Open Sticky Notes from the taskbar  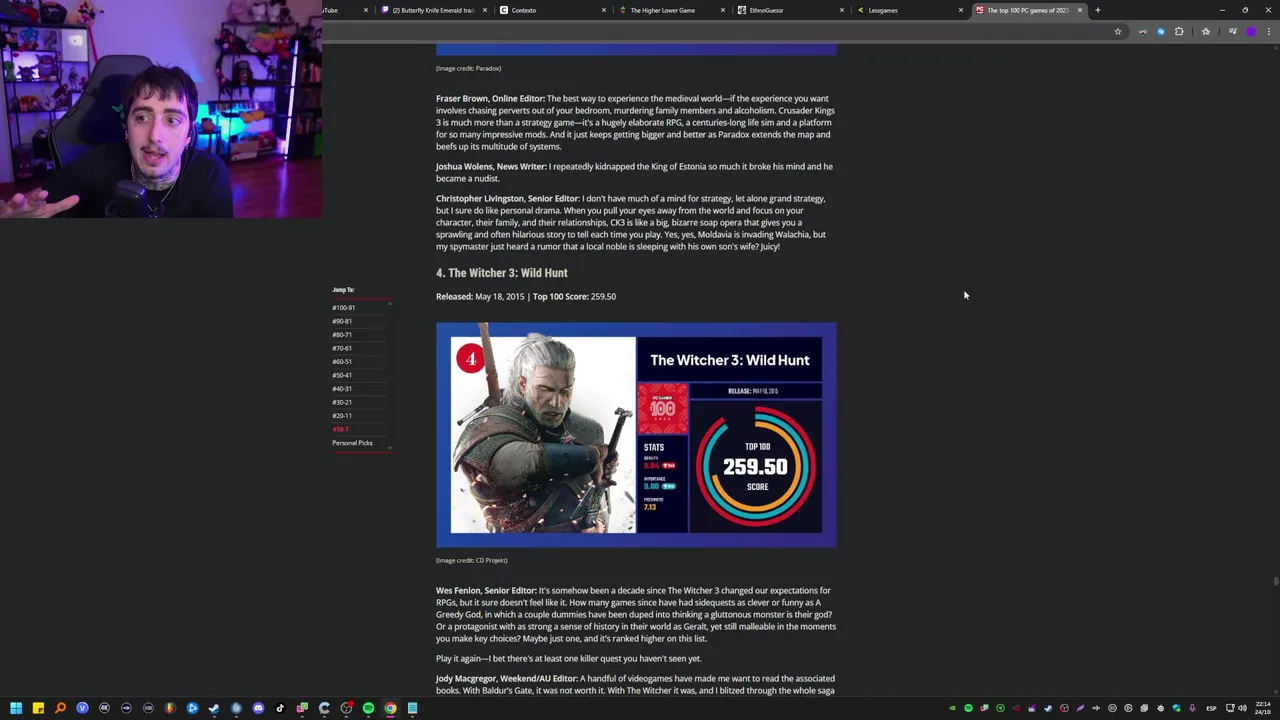tap(38, 708)
